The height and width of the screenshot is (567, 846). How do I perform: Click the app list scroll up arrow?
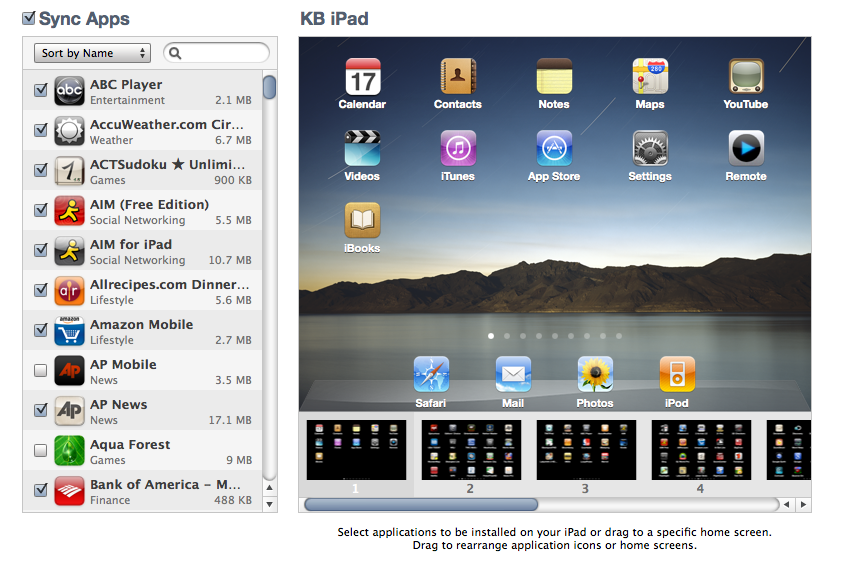coord(269,488)
